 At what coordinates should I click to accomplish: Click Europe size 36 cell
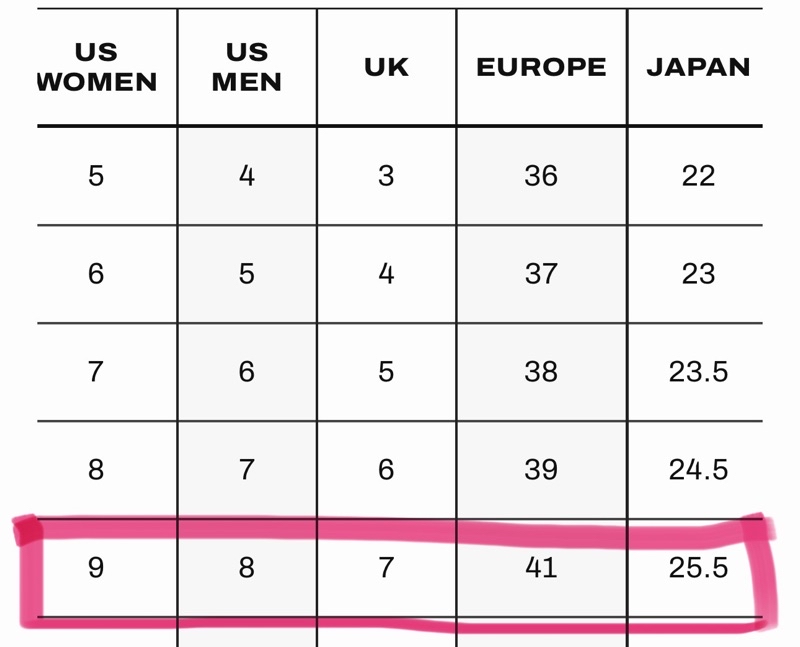[x=541, y=176]
